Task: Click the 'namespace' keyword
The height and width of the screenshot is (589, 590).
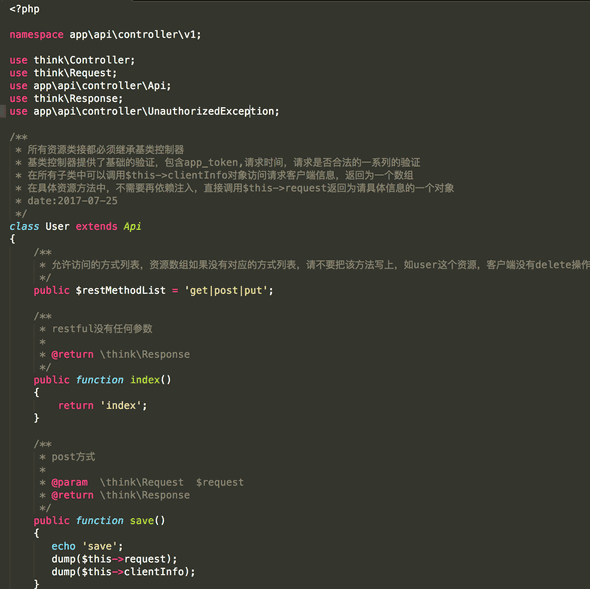Action: coord(36,35)
